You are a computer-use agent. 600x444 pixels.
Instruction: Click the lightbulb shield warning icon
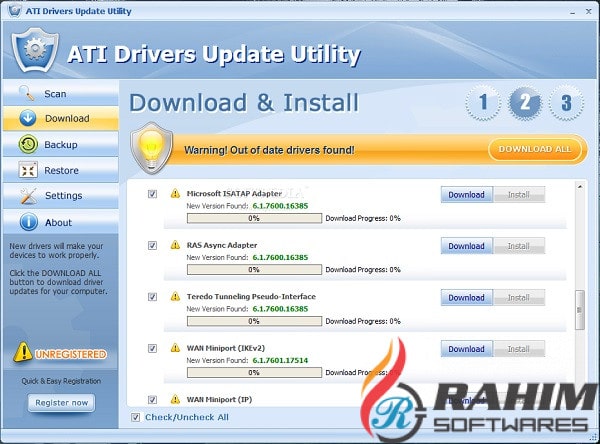click(152, 148)
